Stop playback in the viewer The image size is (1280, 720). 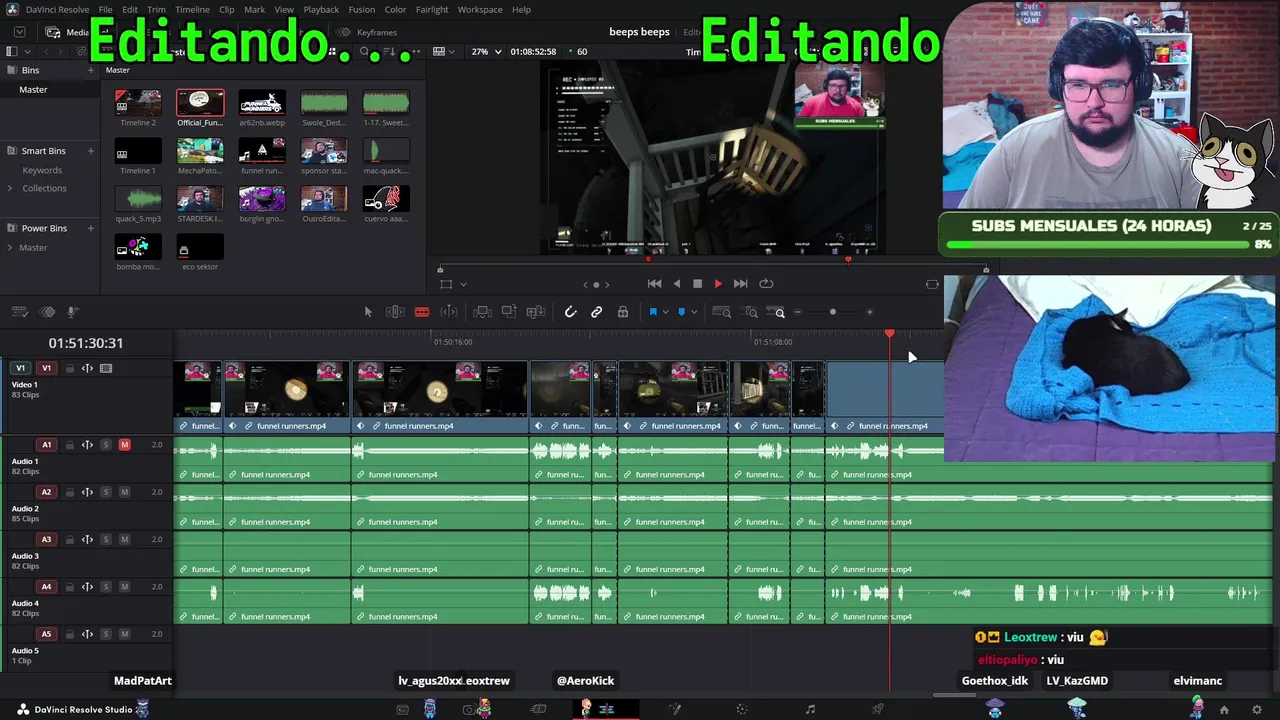point(698,284)
